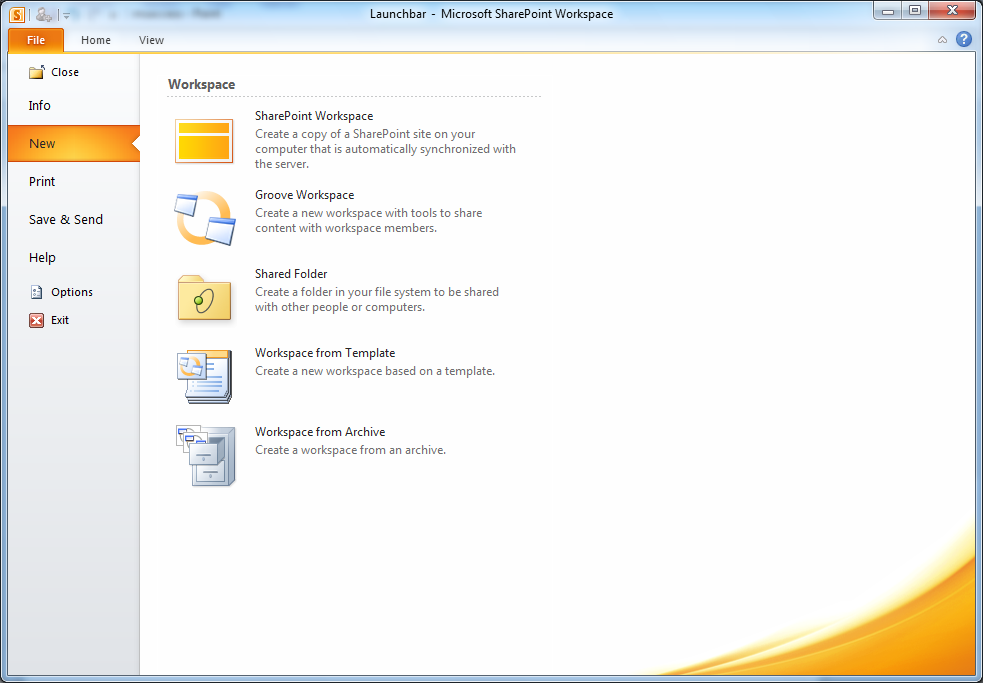This screenshot has height=683, width=983.
Task: Open the blue Help question mark icon
Action: tap(964, 40)
